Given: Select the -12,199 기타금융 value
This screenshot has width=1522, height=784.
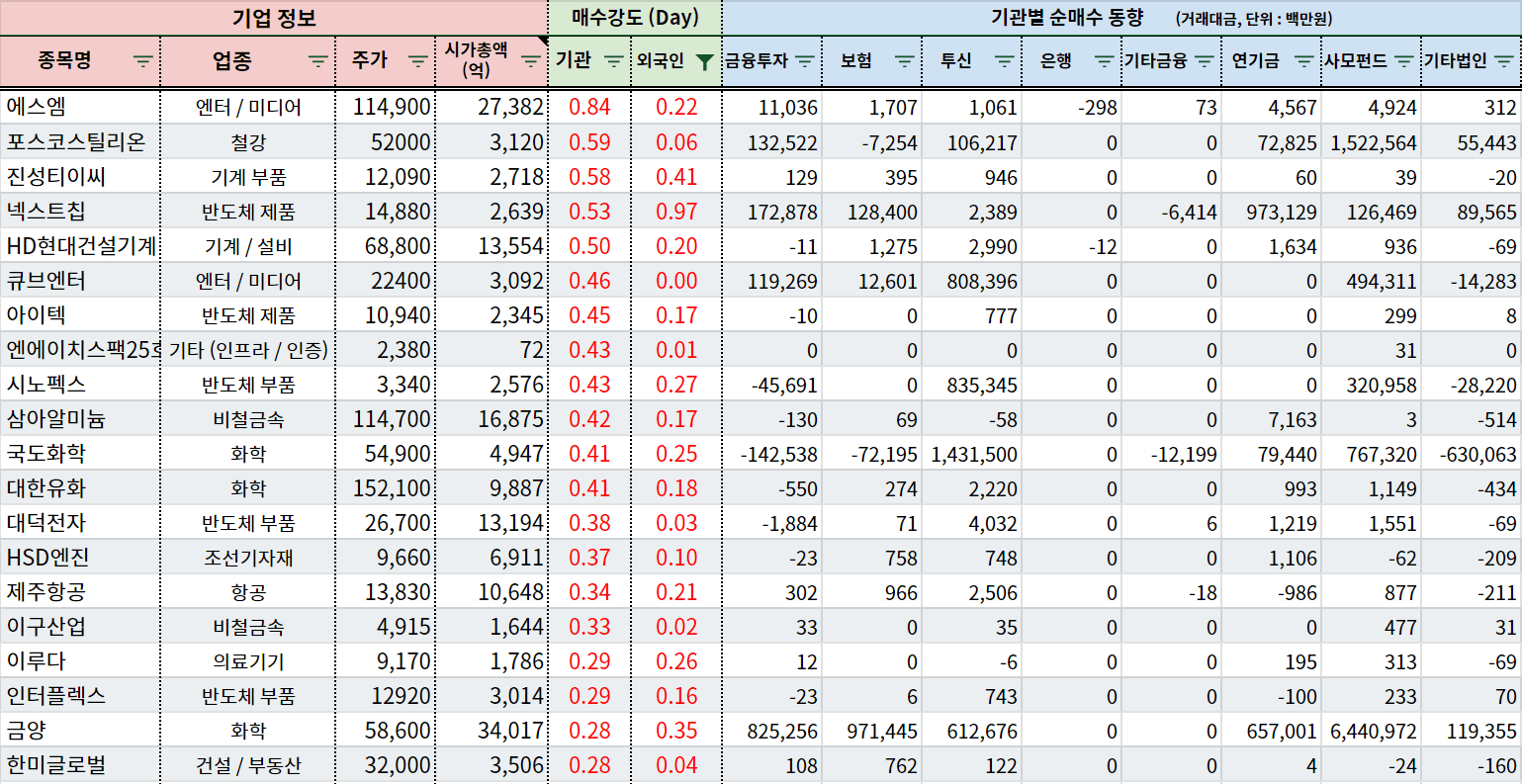Looking at the screenshot, I should tap(1172, 453).
